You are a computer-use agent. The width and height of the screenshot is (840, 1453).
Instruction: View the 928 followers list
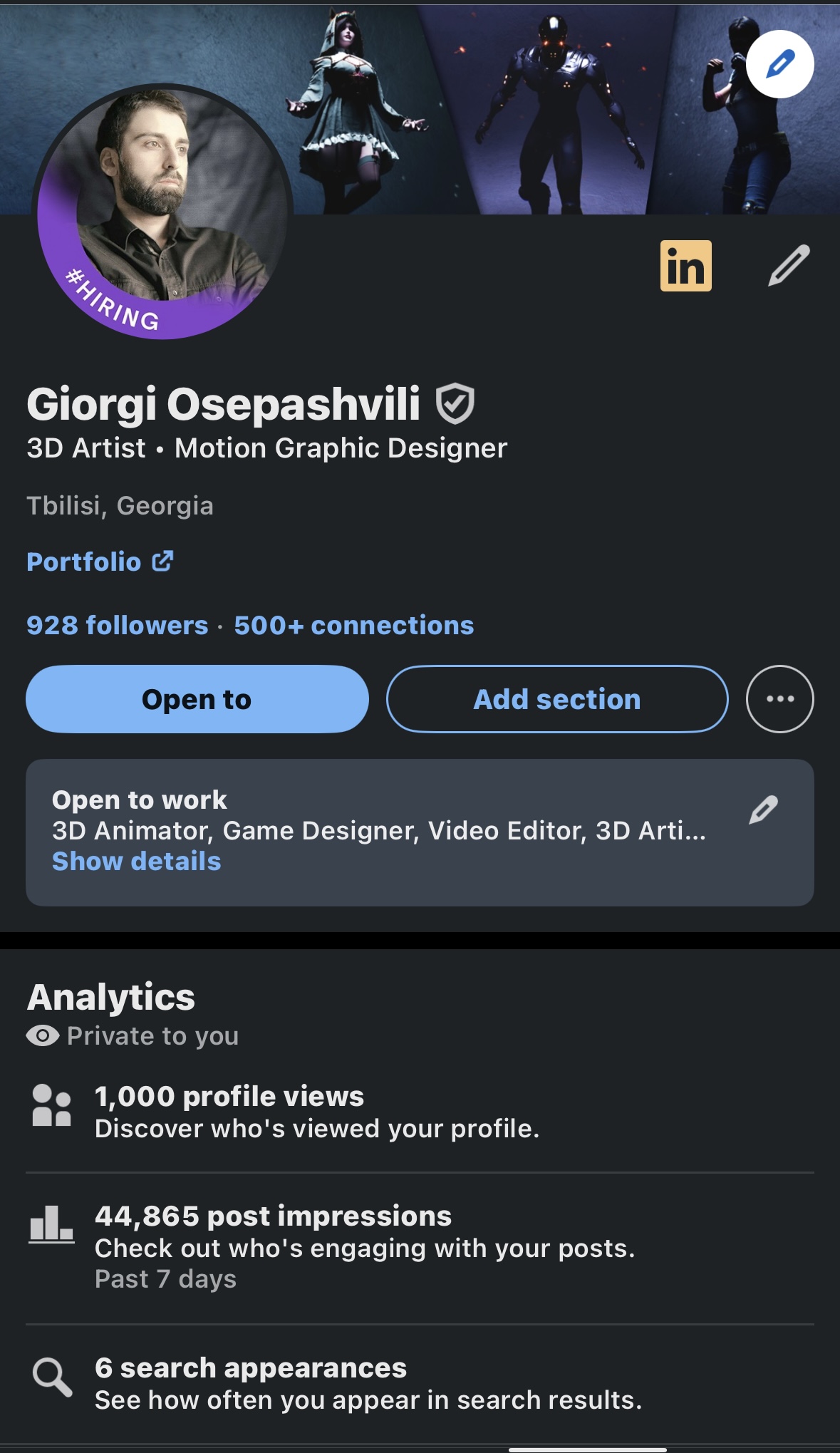tap(118, 626)
